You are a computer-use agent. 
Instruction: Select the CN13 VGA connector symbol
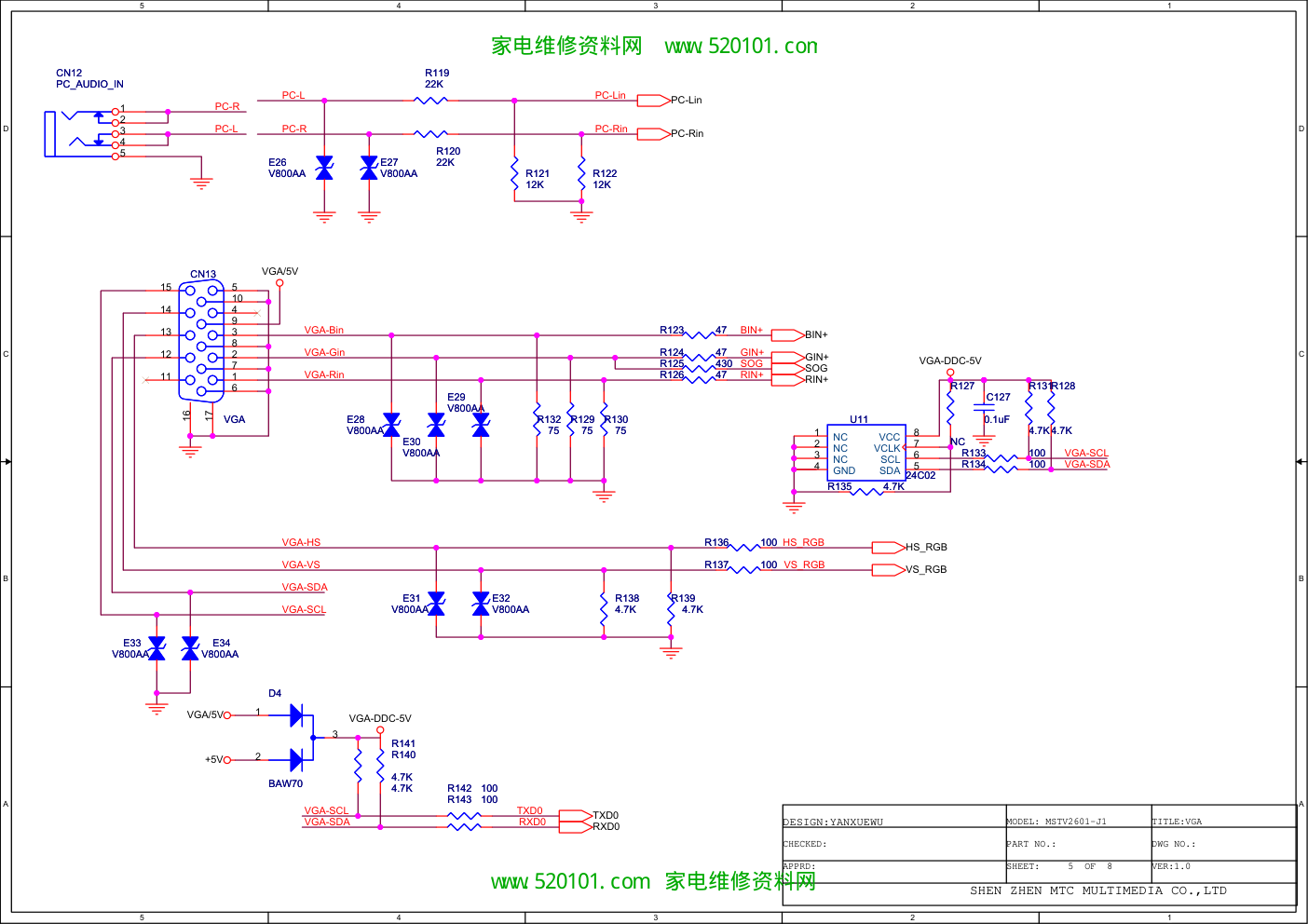pos(201,341)
